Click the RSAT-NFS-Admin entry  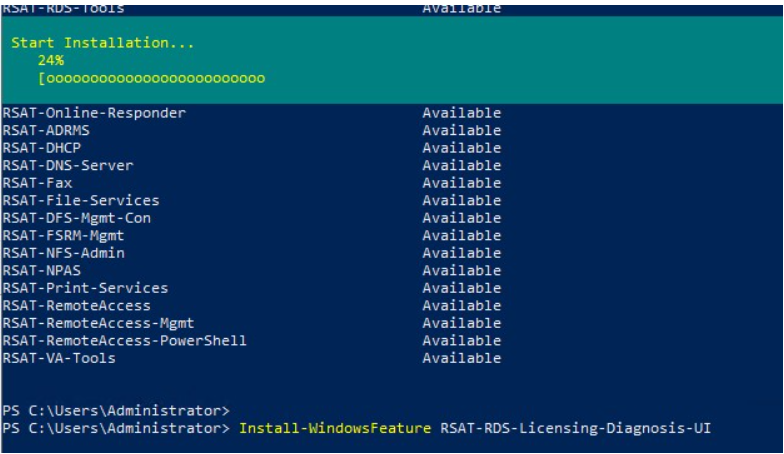point(64,253)
